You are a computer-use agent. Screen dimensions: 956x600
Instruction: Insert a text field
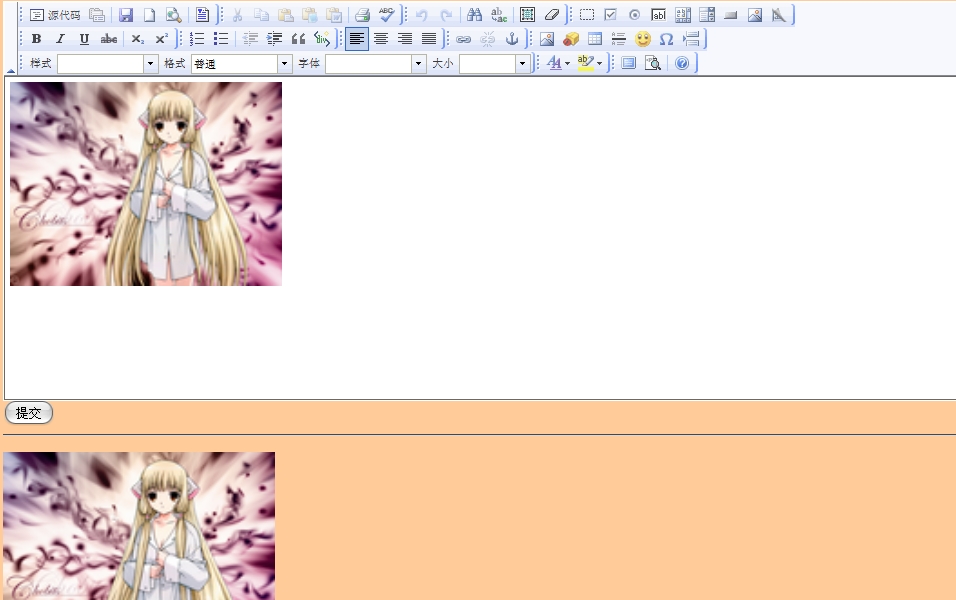pyautogui.click(x=658, y=15)
